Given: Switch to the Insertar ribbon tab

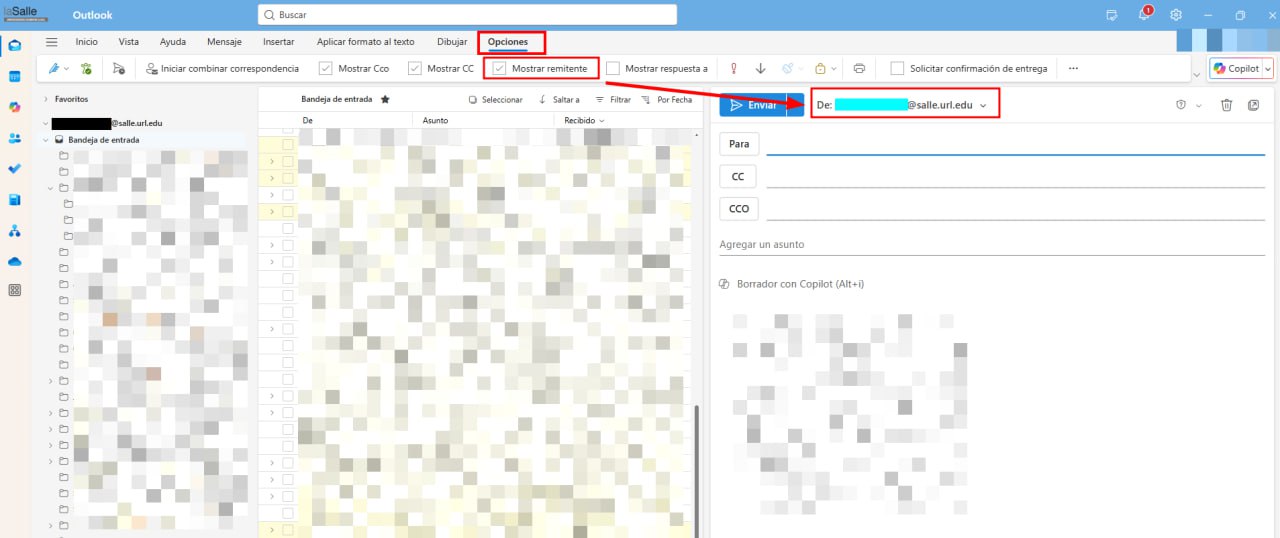Looking at the screenshot, I should [x=278, y=42].
